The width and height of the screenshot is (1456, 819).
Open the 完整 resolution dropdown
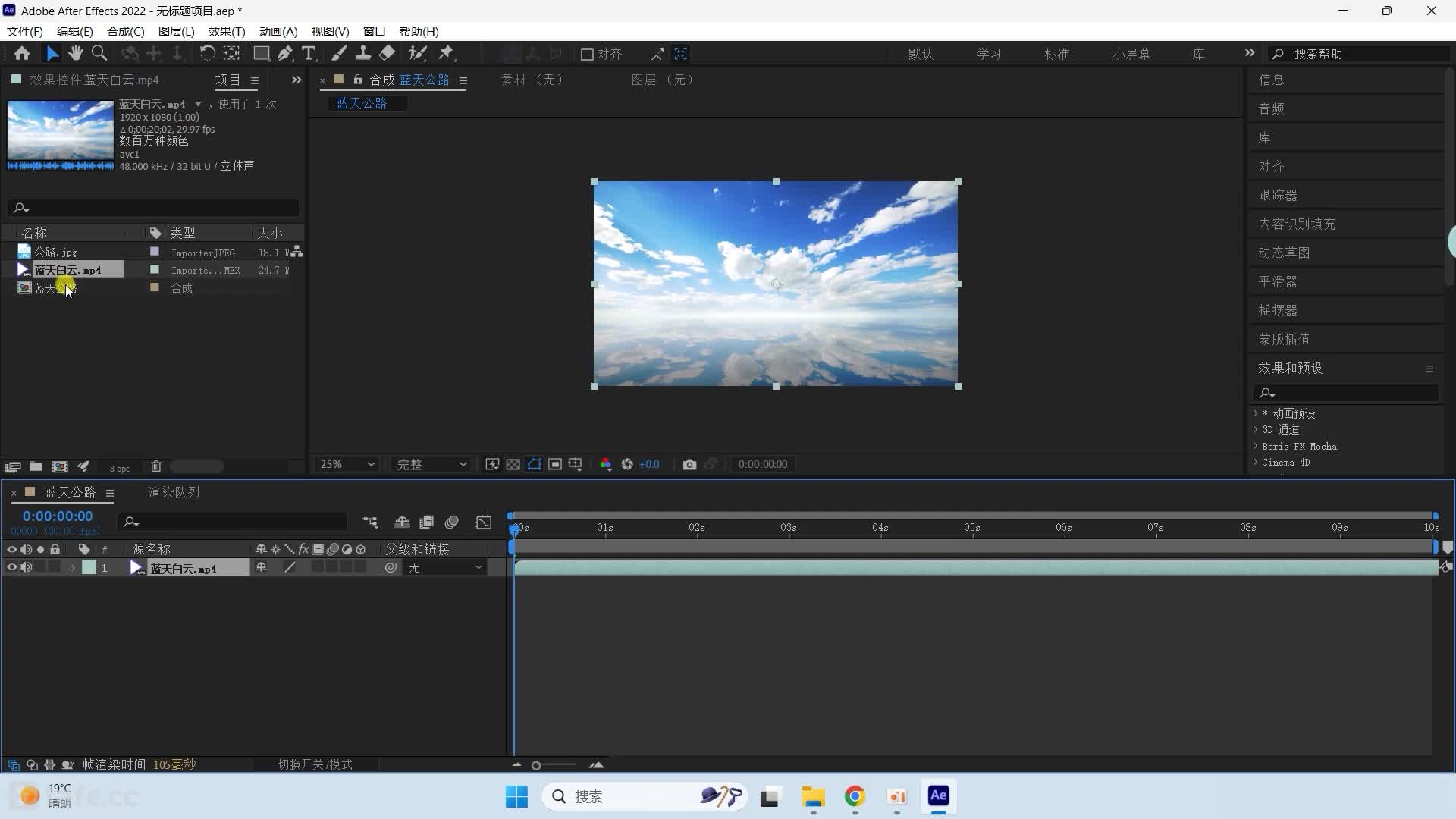tap(431, 464)
